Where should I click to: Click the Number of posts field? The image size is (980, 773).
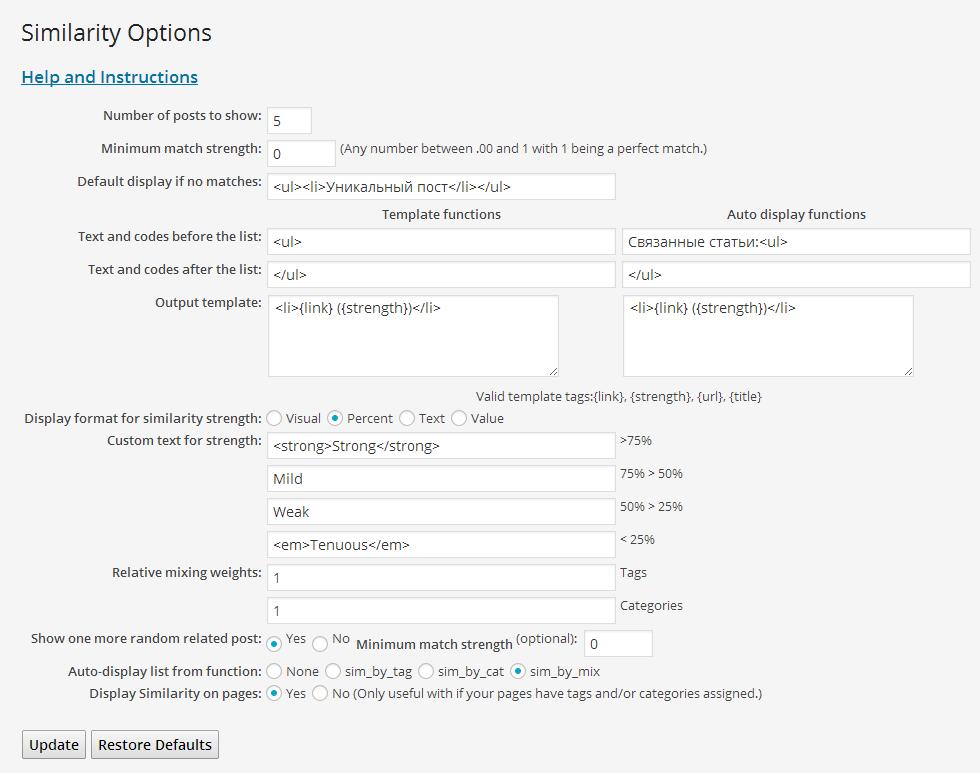tap(289, 121)
